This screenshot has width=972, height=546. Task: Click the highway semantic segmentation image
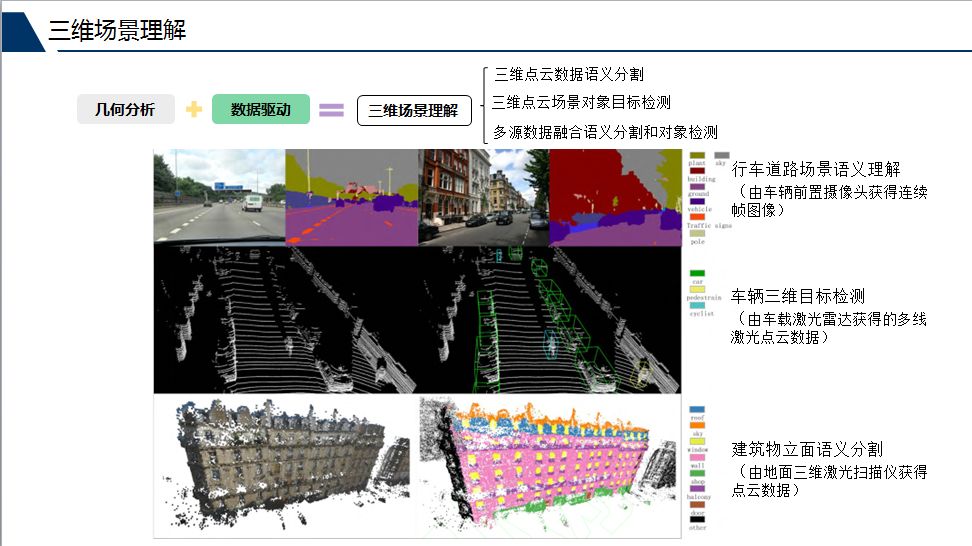point(352,197)
